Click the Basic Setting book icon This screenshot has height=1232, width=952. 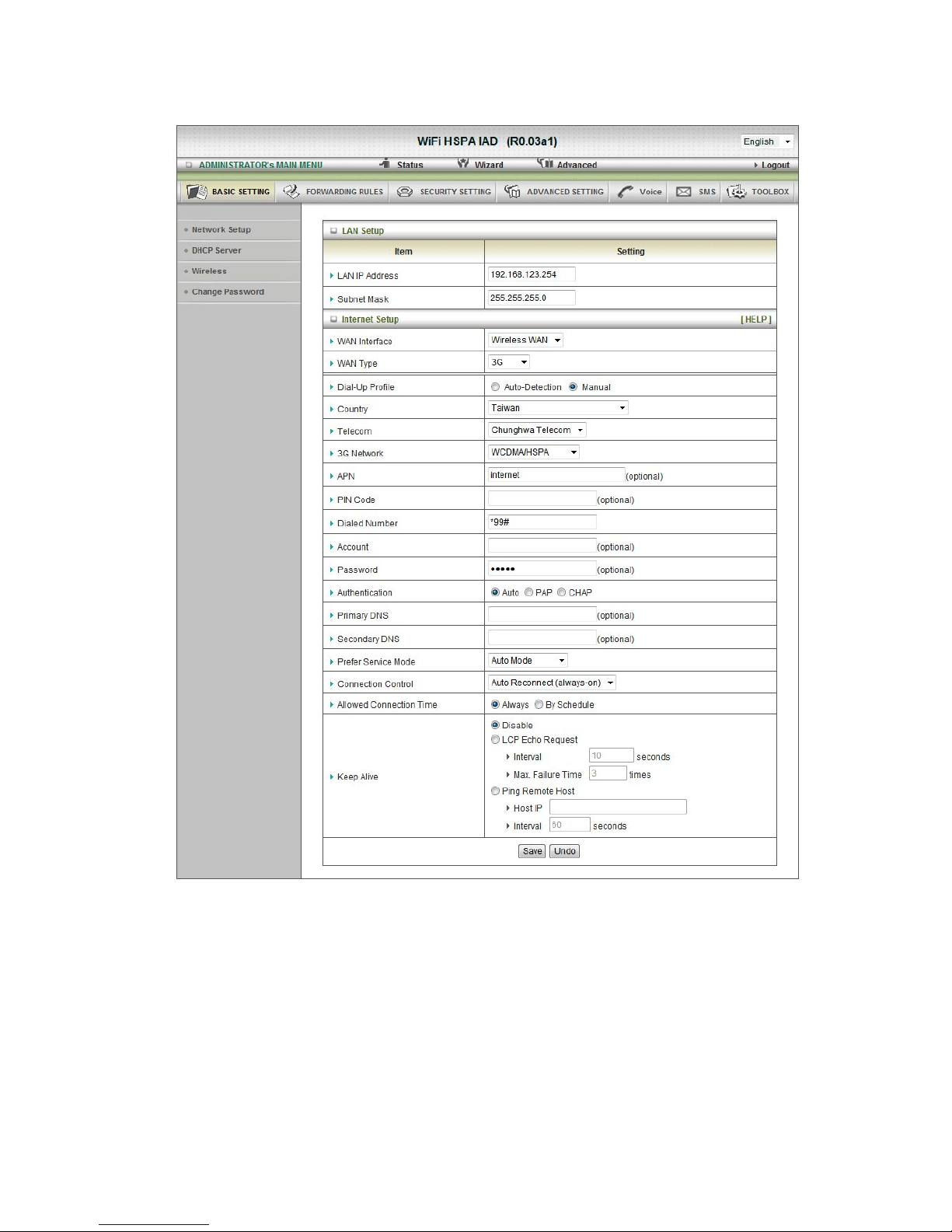point(197,191)
